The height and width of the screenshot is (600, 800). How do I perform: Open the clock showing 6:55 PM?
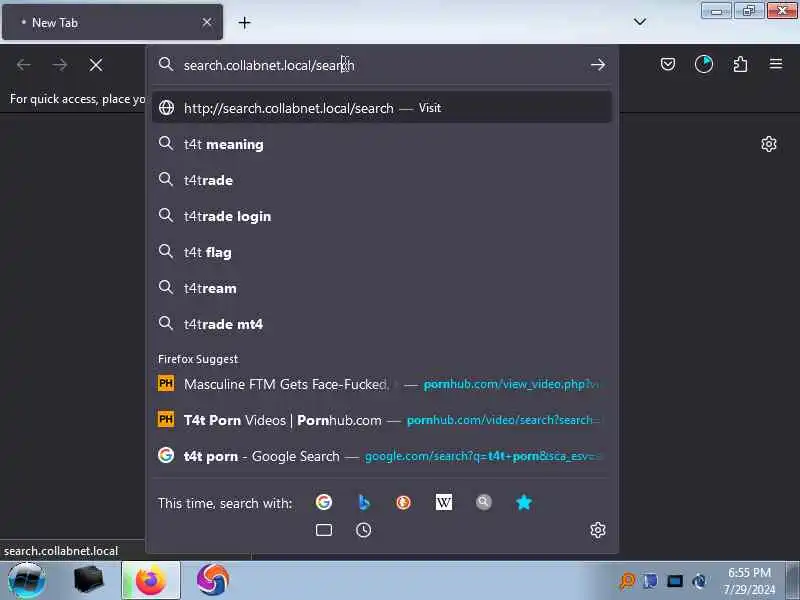click(x=749, y=581)
